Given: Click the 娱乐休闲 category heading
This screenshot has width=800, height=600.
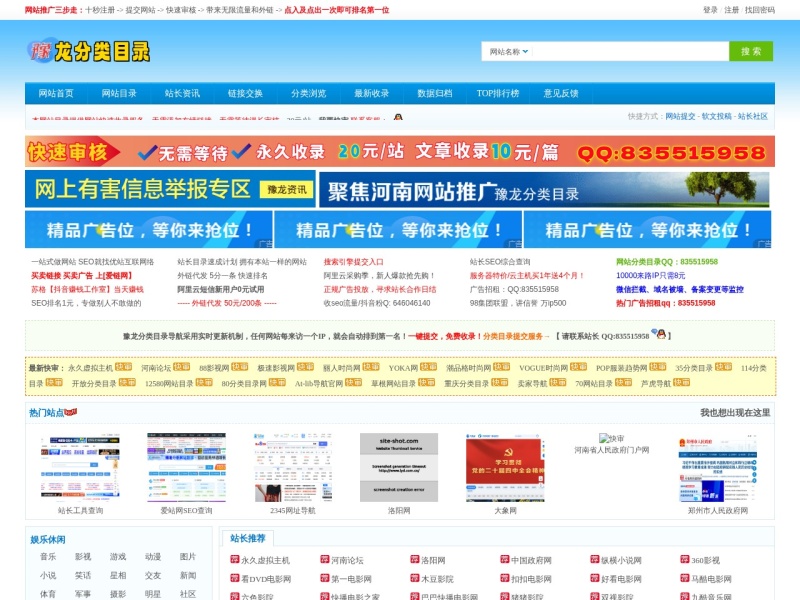Looking at the screenshot, I should point(47,540).
